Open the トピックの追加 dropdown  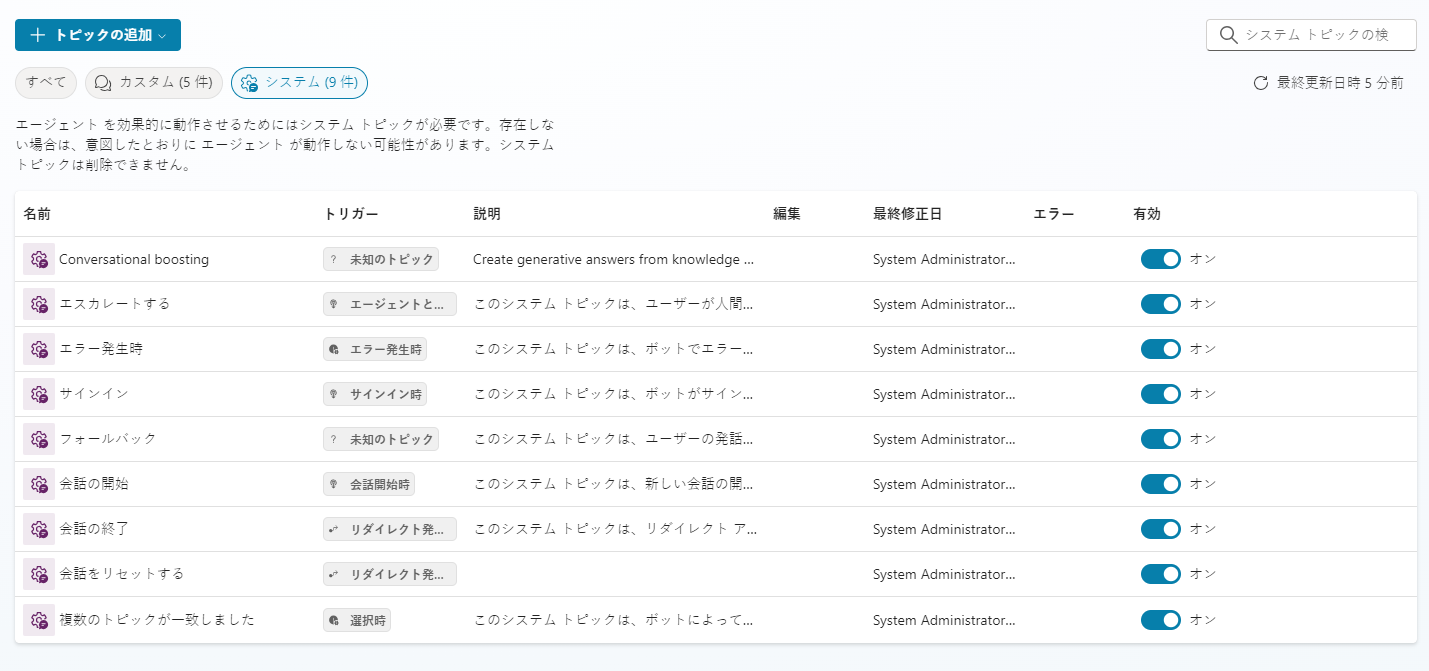coord(98,35)
